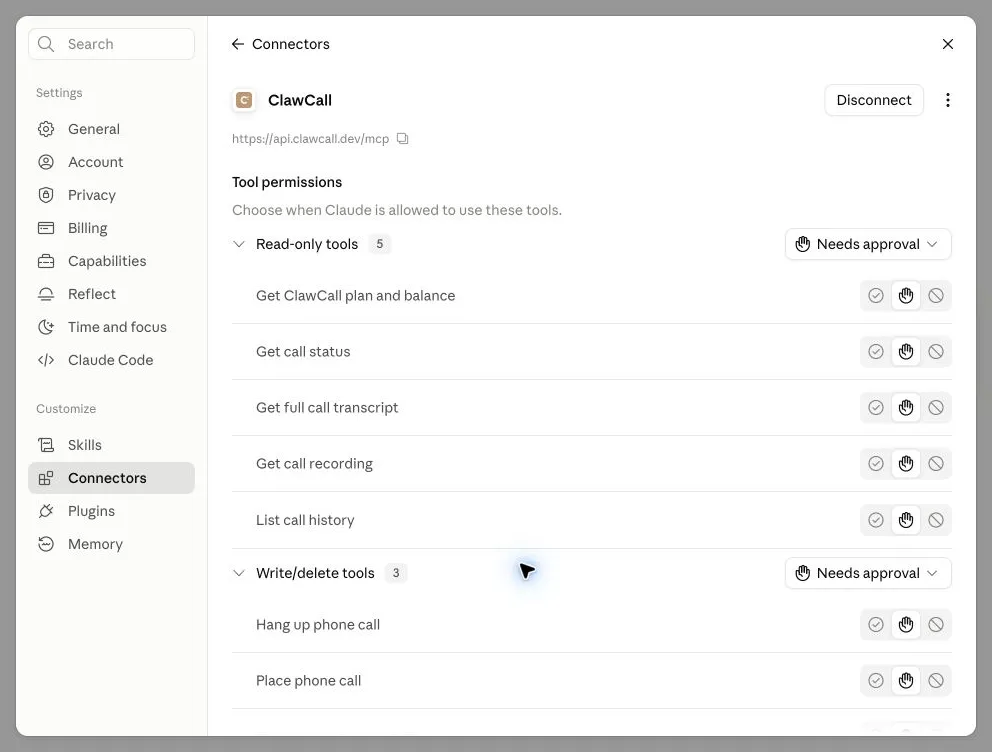Open General settings

111,129
